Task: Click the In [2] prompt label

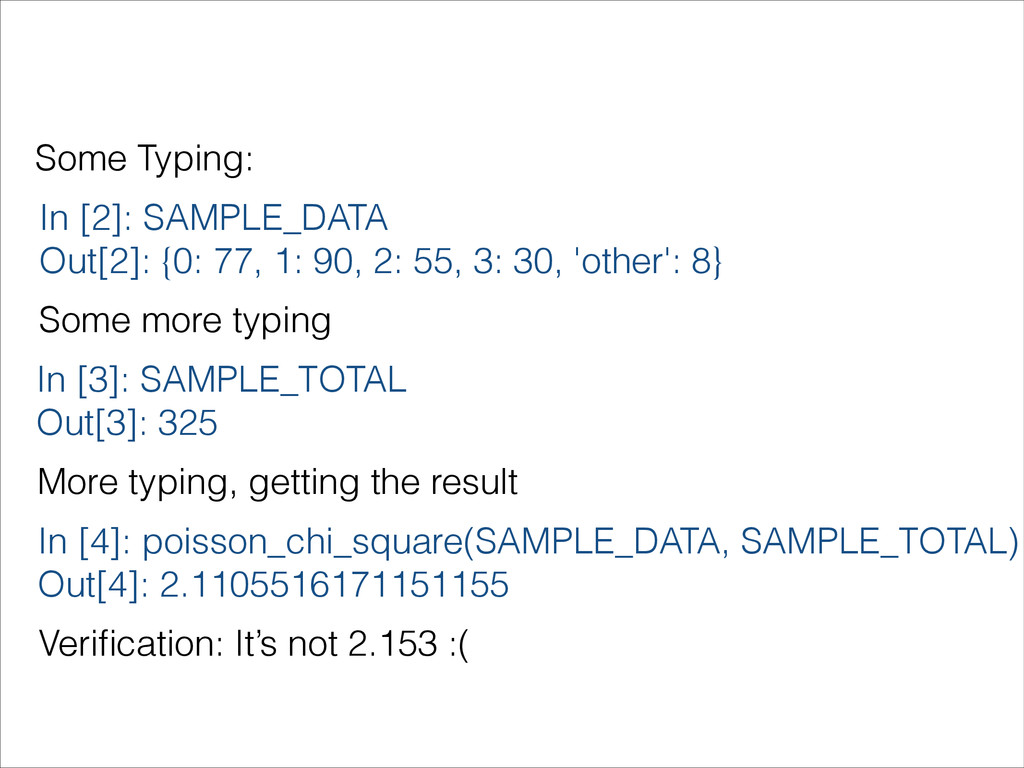Action: coord(86,217)
